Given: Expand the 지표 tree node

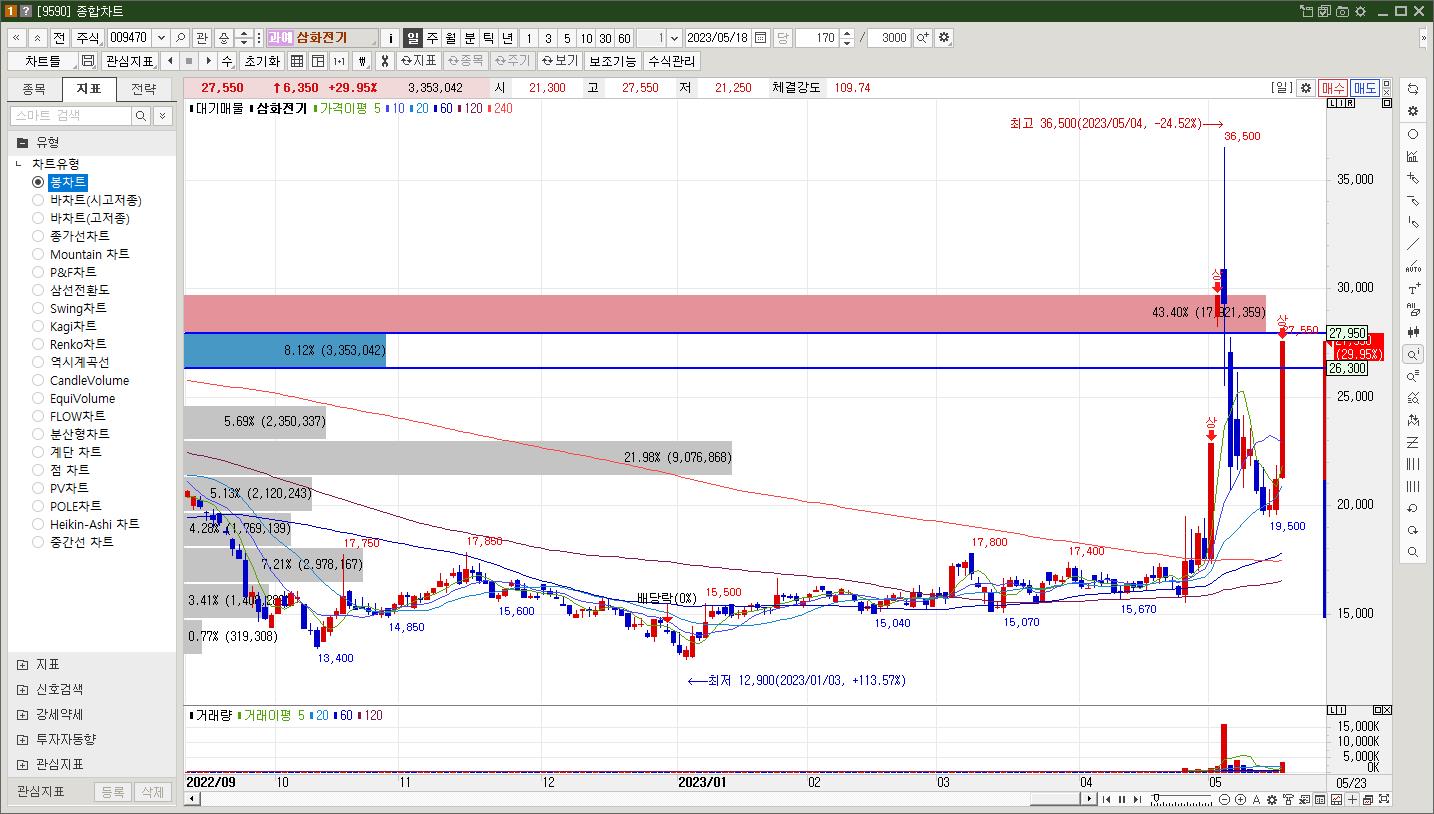Looking at the screenshot, I should 23,664.
